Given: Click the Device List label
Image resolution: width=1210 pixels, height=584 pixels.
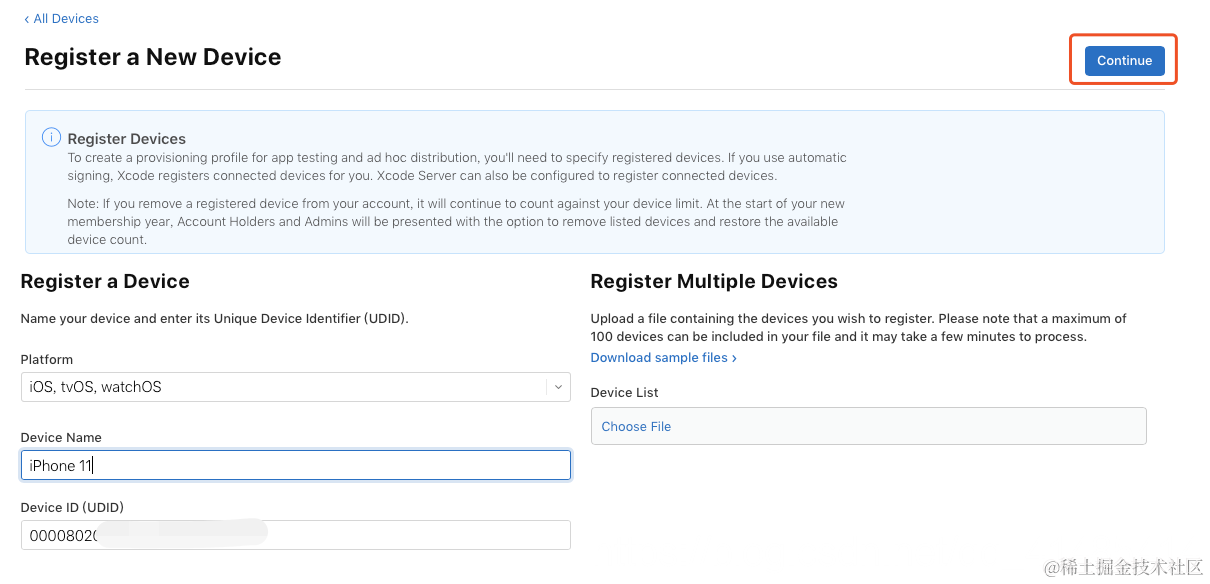Looking at the screenshot, I should coord(625,393).
